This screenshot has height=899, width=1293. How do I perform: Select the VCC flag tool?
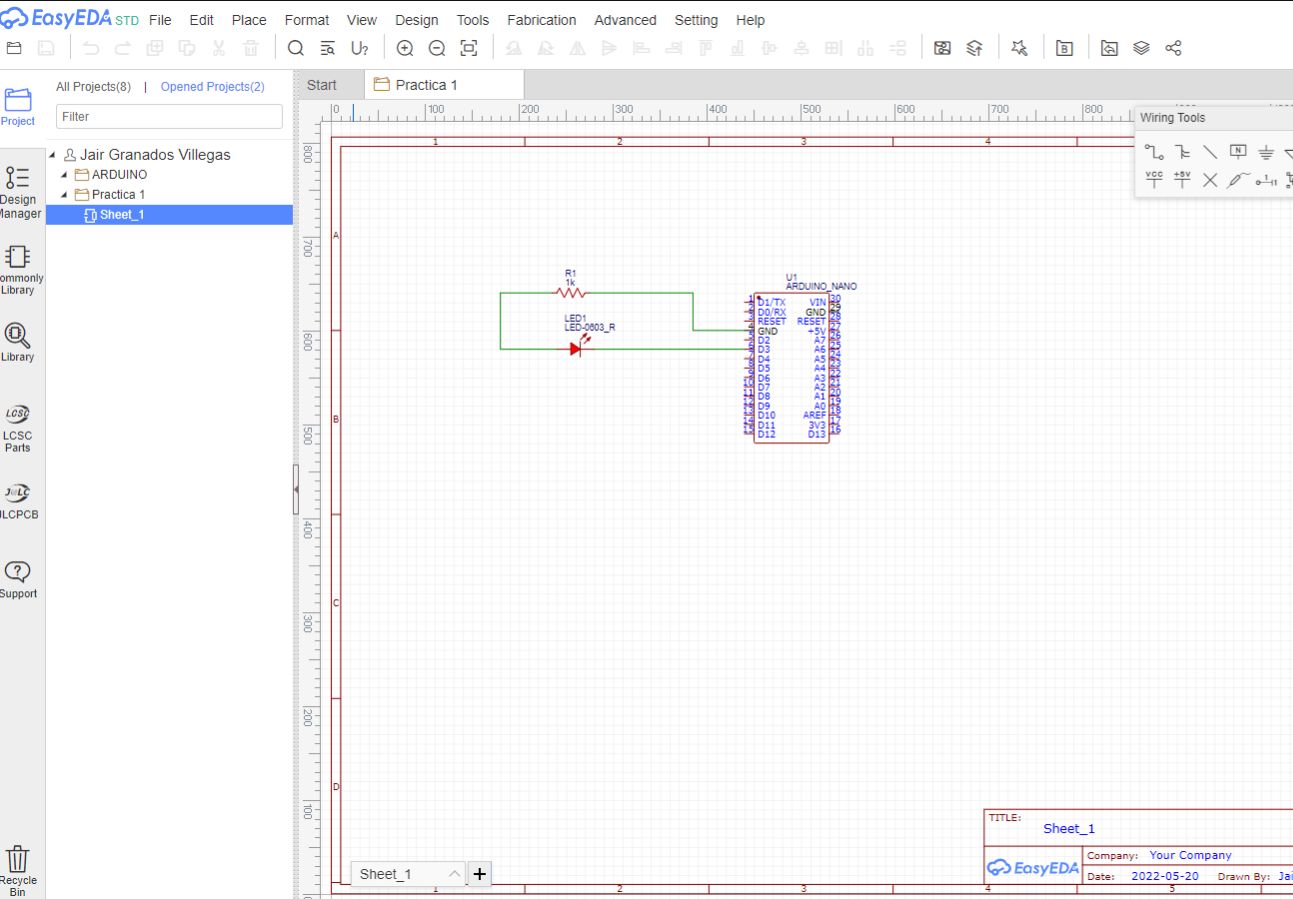(x=1154, y=179)
